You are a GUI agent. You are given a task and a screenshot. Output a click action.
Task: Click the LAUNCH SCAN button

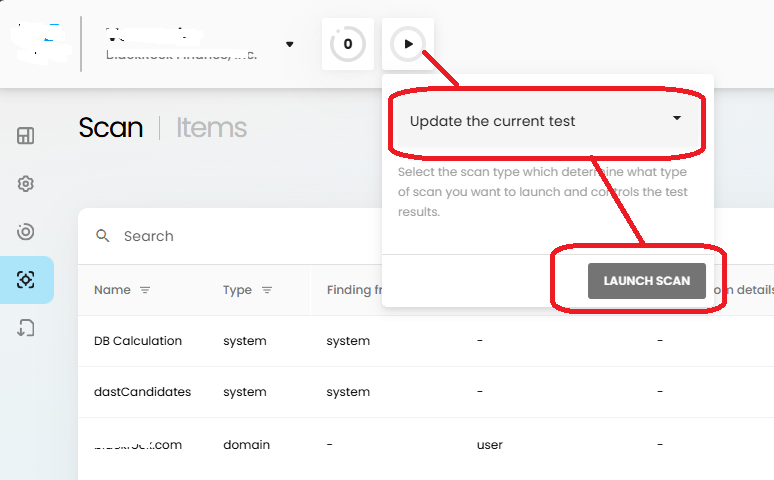(x=647, y=281)
